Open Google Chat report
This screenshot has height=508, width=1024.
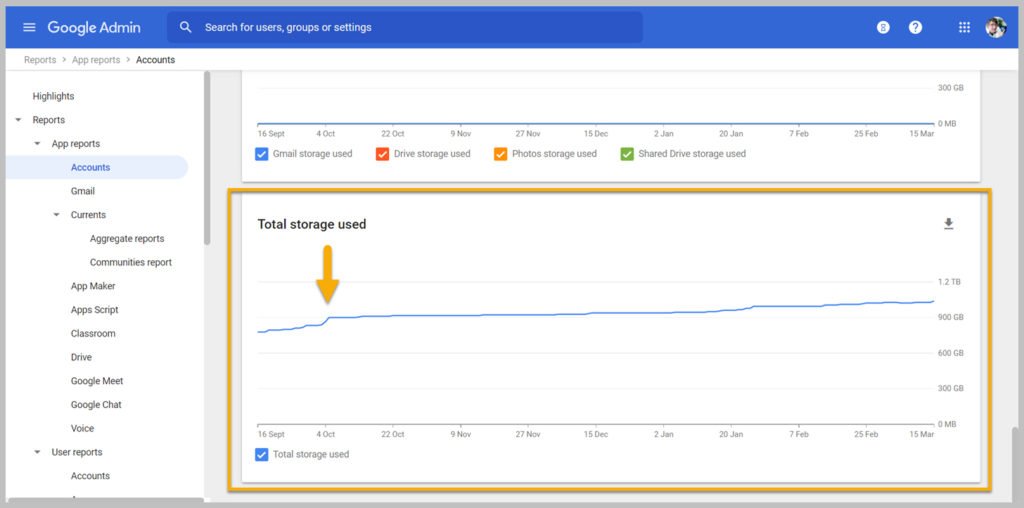(x=96, y=405)
